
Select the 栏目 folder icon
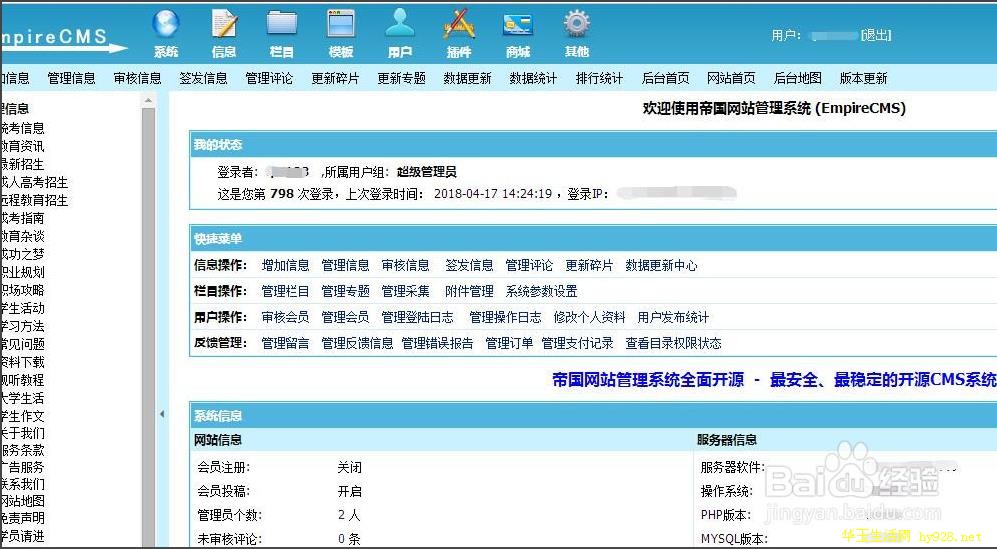coord(283,25)
